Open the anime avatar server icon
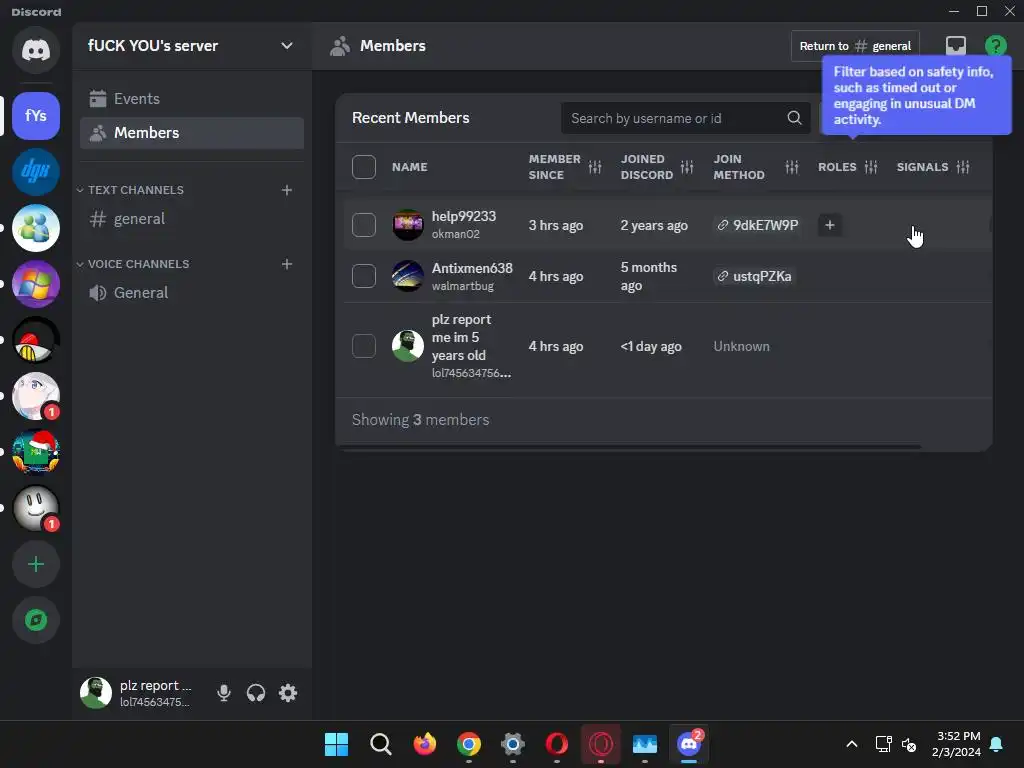The height and width of the screenshot is (768, 1024). [36, 396]
